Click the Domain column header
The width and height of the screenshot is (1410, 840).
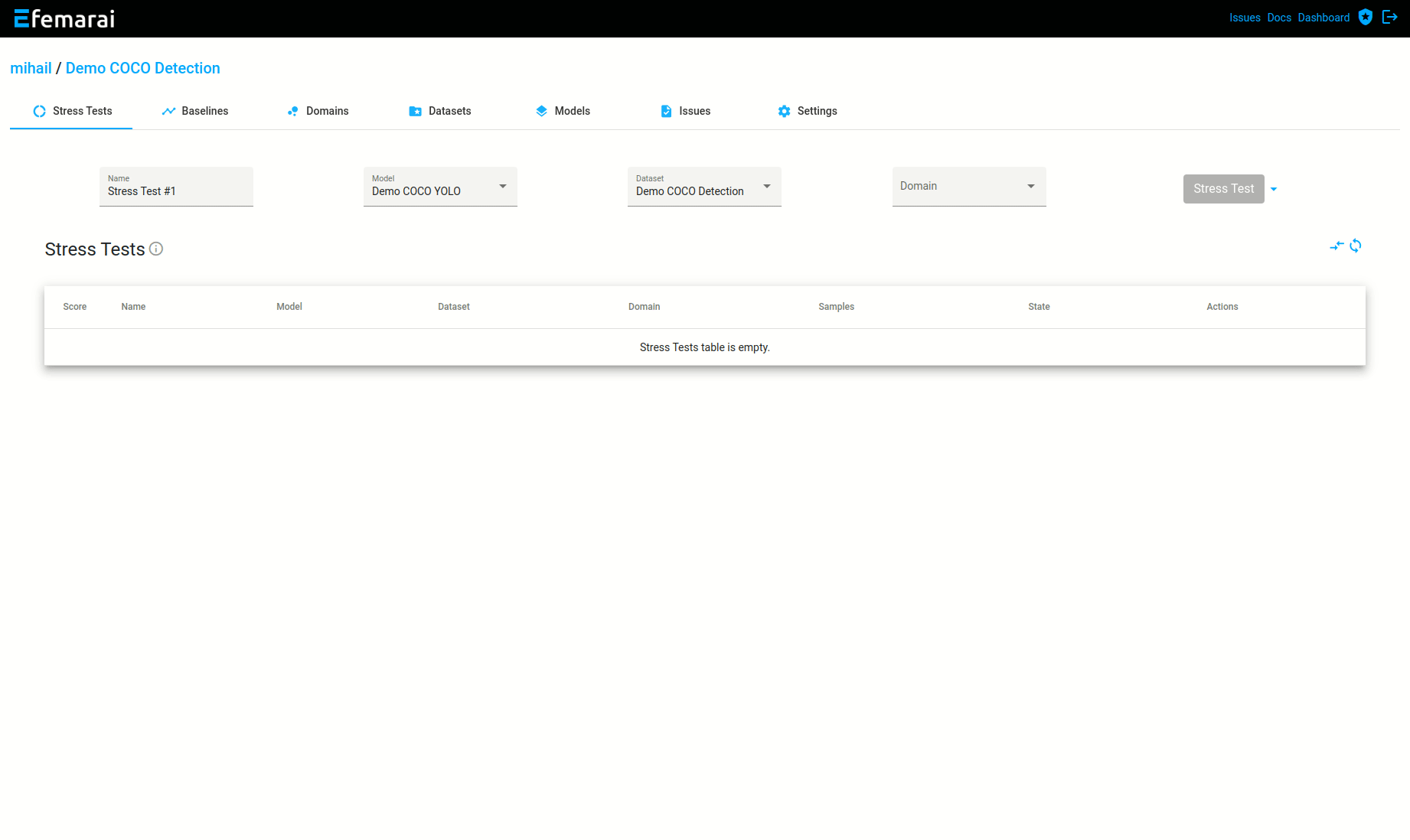click(645, 307)
